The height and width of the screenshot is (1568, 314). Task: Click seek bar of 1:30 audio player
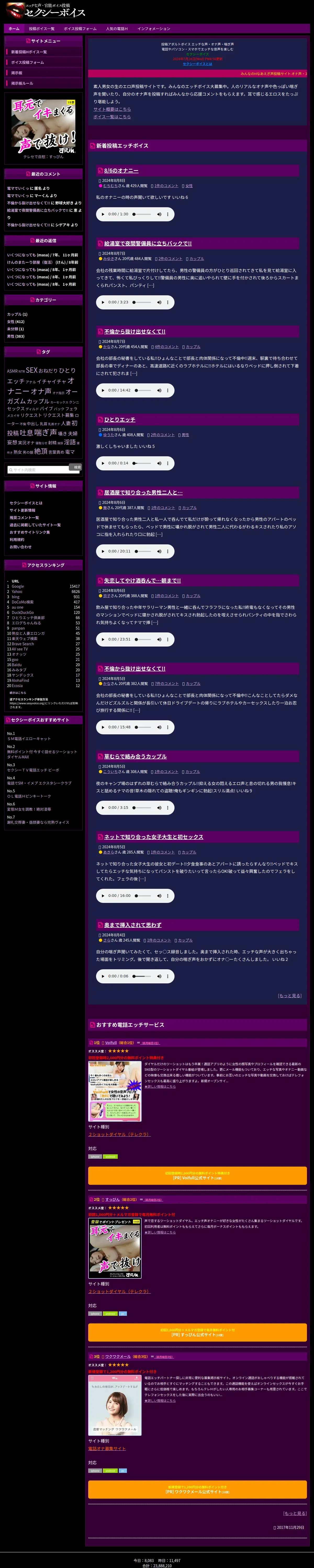pyautogui.click(x=142, y=214)
